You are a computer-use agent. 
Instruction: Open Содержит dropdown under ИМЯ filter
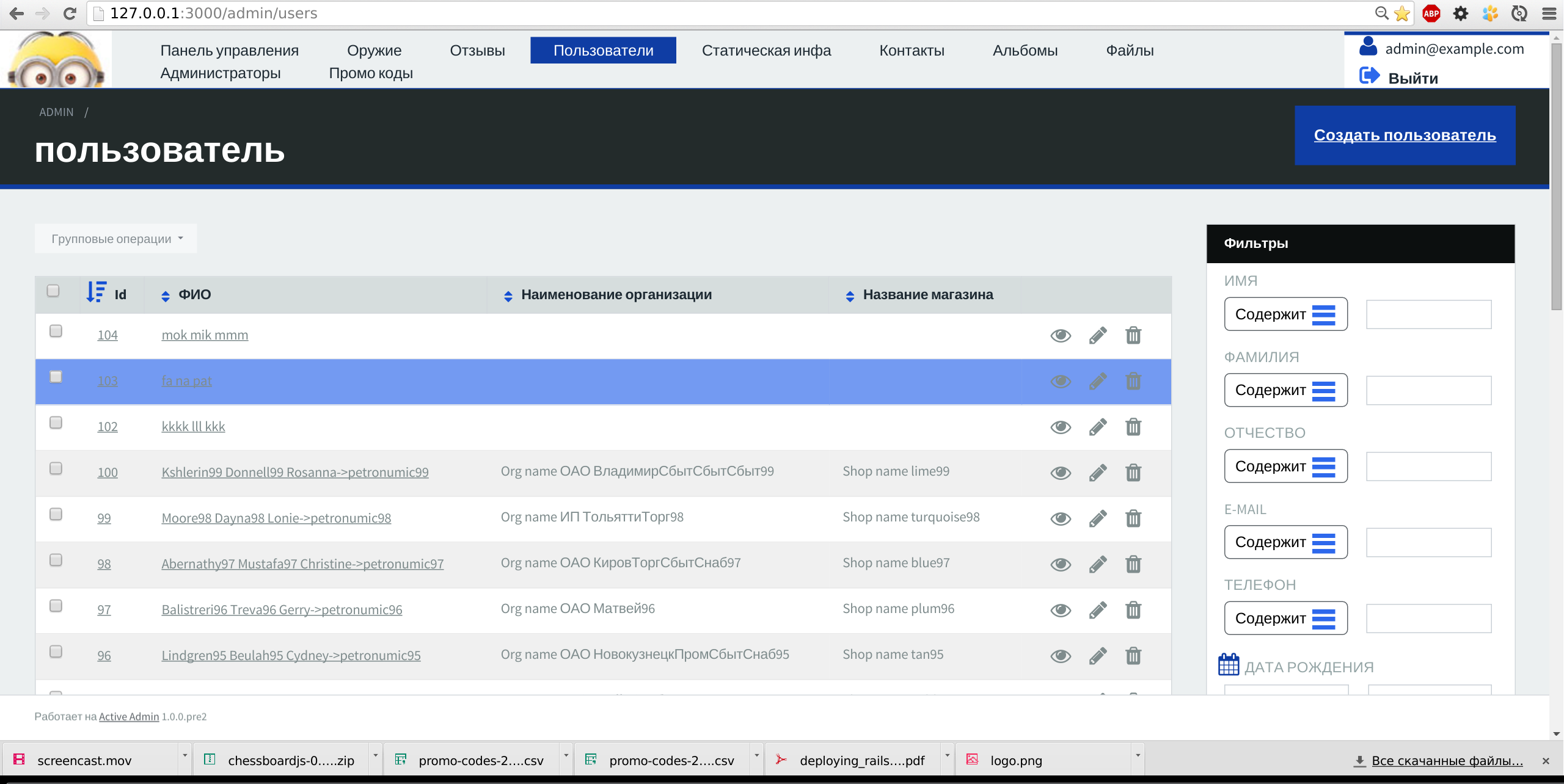[x=1285, y=314]
